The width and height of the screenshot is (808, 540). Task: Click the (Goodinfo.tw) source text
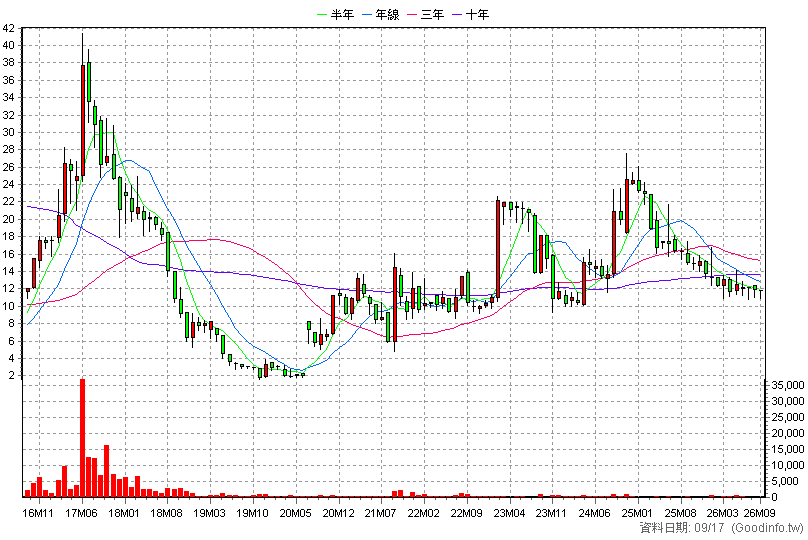767,528
